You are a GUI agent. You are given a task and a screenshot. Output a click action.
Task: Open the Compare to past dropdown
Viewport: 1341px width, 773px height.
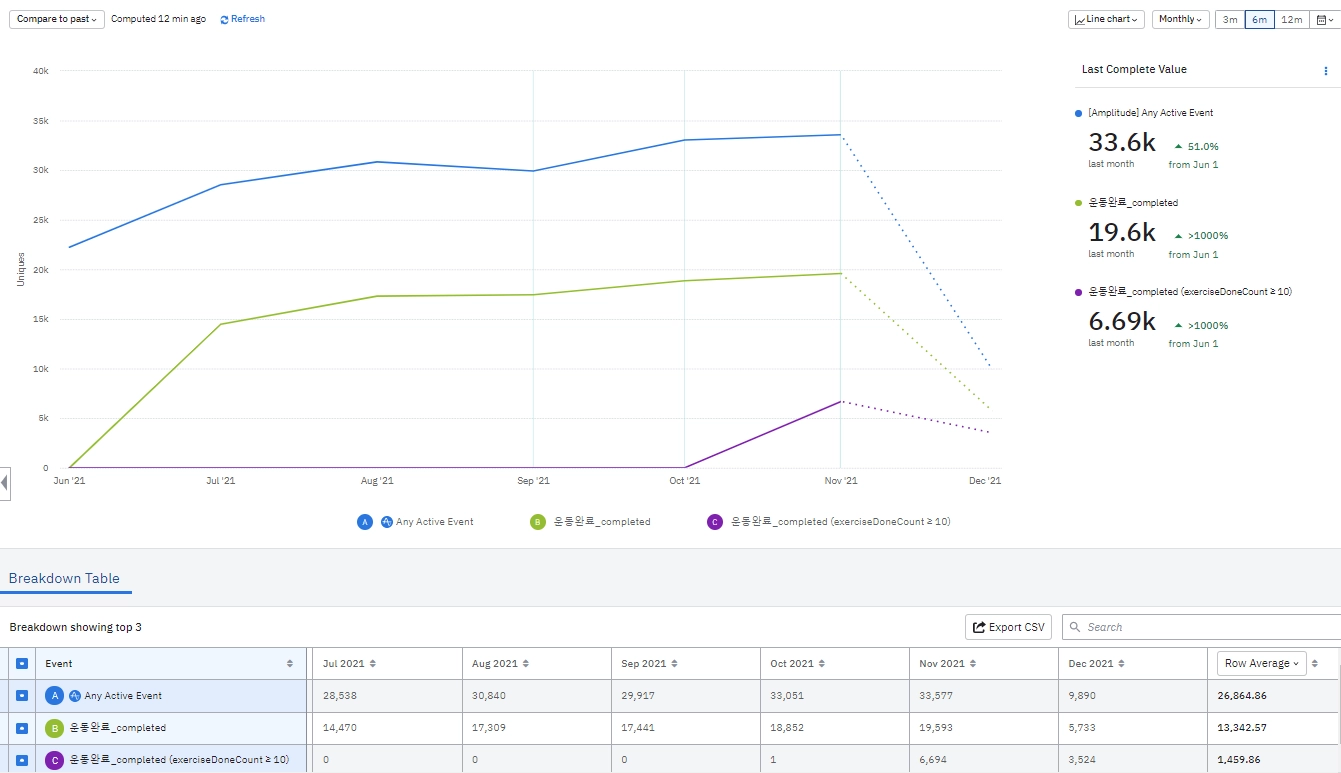[57, 19]
